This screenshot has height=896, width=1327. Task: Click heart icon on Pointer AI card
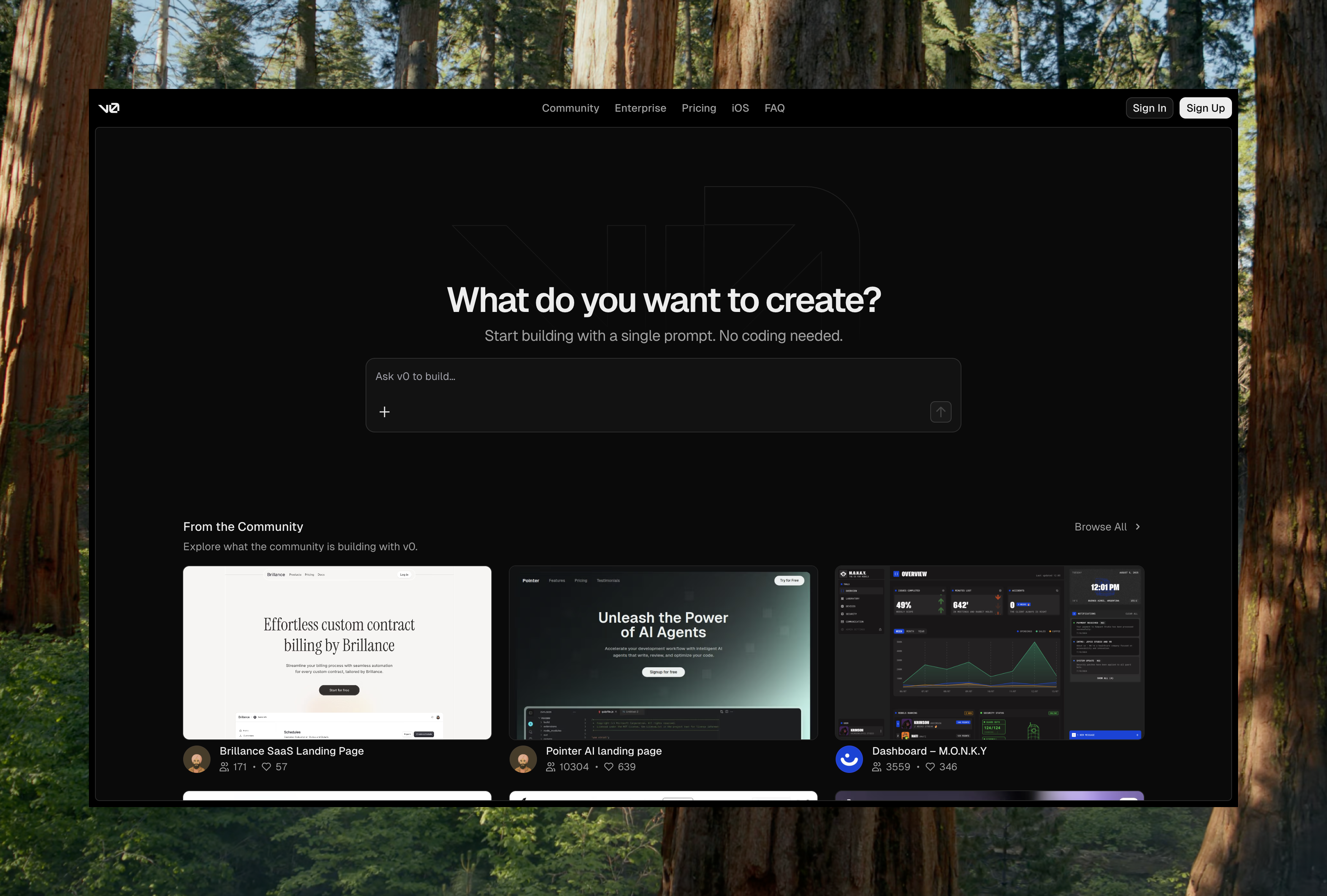click(609, 766)
